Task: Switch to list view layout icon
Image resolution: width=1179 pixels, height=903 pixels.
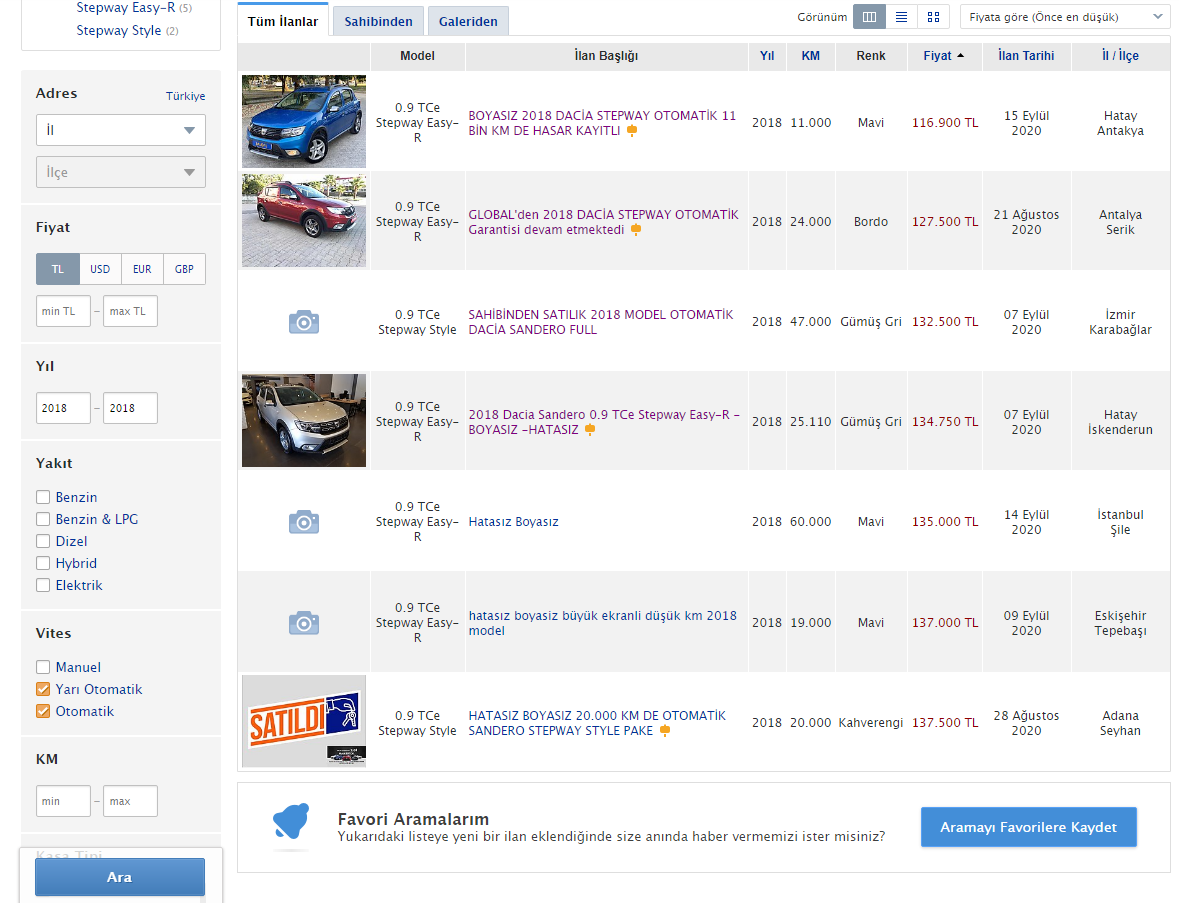Action: click(901, 17)
